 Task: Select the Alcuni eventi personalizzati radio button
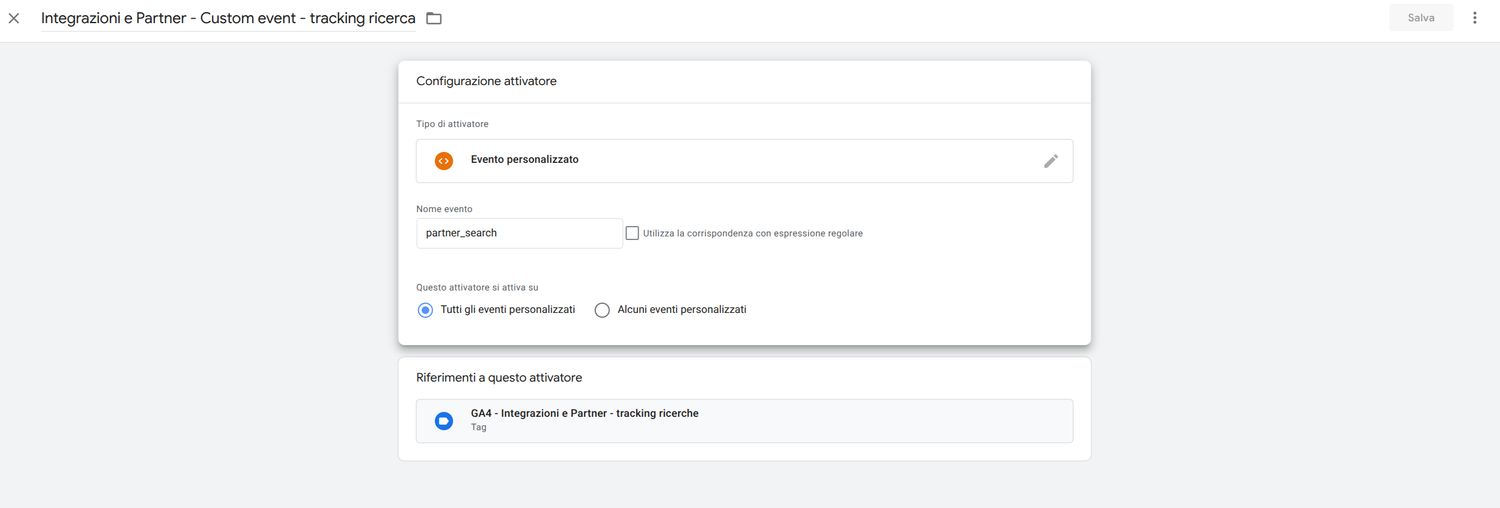[x=602, y=310]
